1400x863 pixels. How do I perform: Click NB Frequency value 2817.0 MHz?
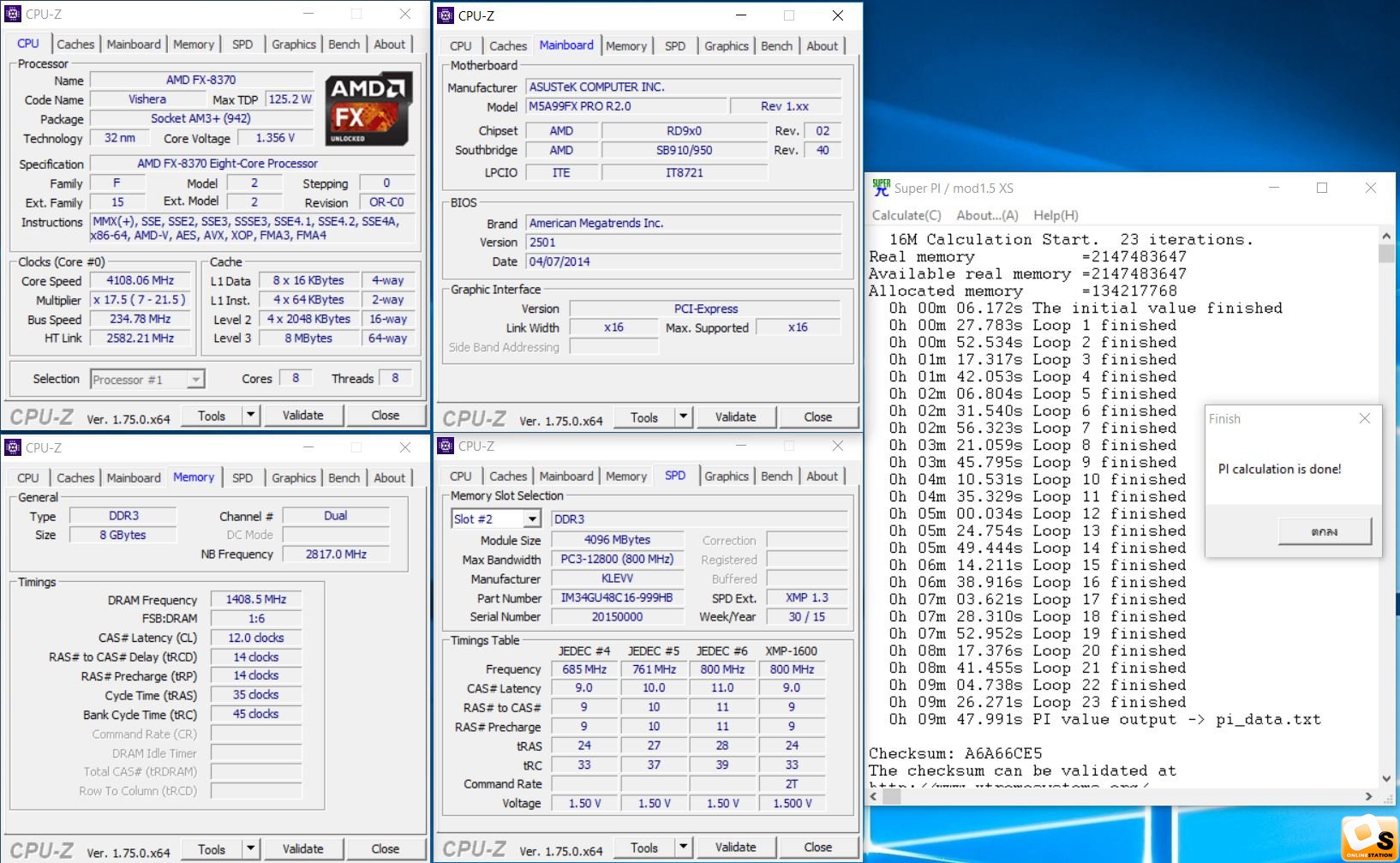(x=336, y=554)
